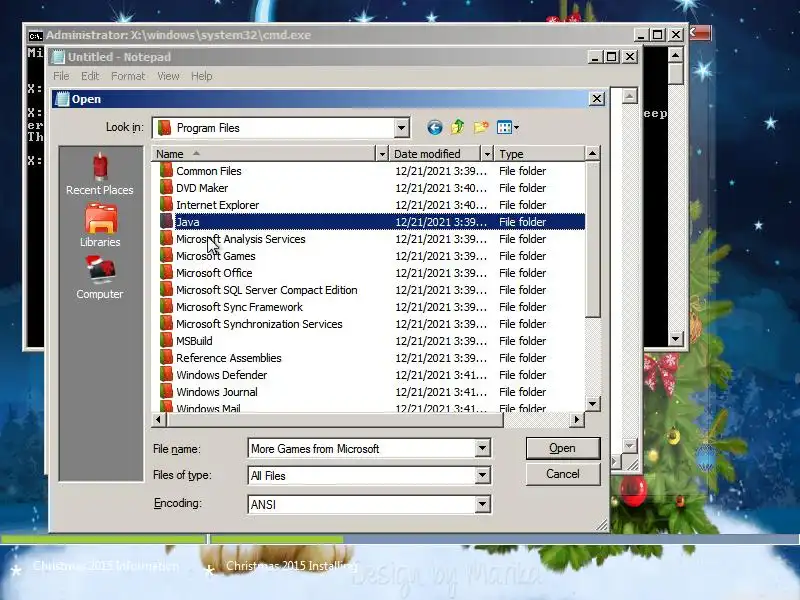This screenshot has height=600, width=800.
Task: Select the Microsoft Games folder icon
Action: pyautogui.click(x=166, y=256)
